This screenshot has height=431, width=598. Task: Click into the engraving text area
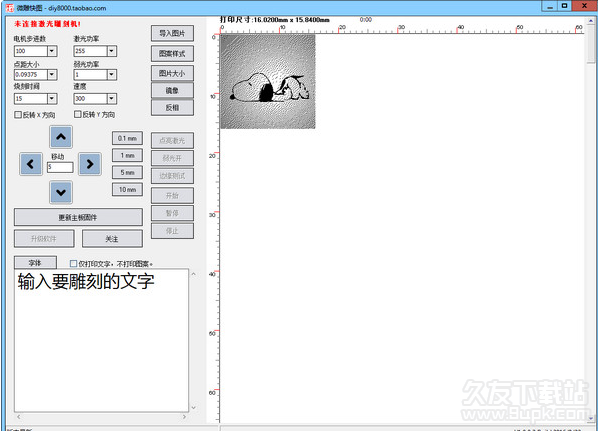coord(101,340)
